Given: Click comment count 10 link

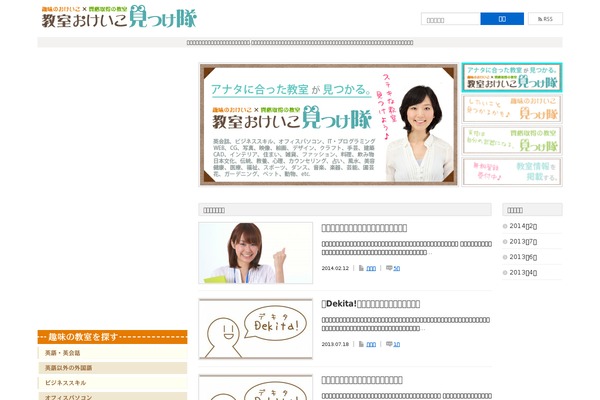Looking at the screenshot, I should tap(396, 344).
